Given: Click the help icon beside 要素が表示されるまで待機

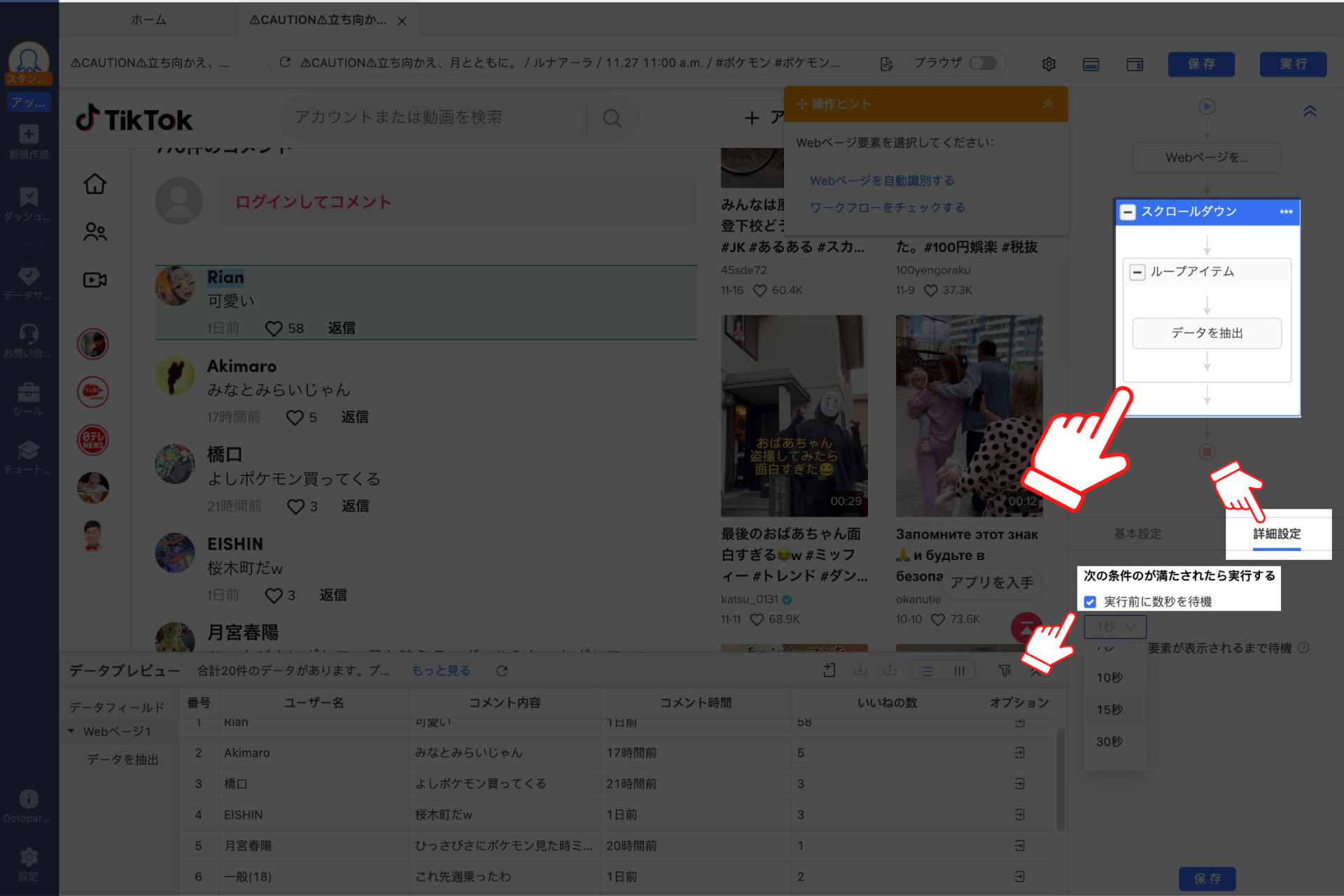Looking at the screenshot, I should coord(1303,647).
